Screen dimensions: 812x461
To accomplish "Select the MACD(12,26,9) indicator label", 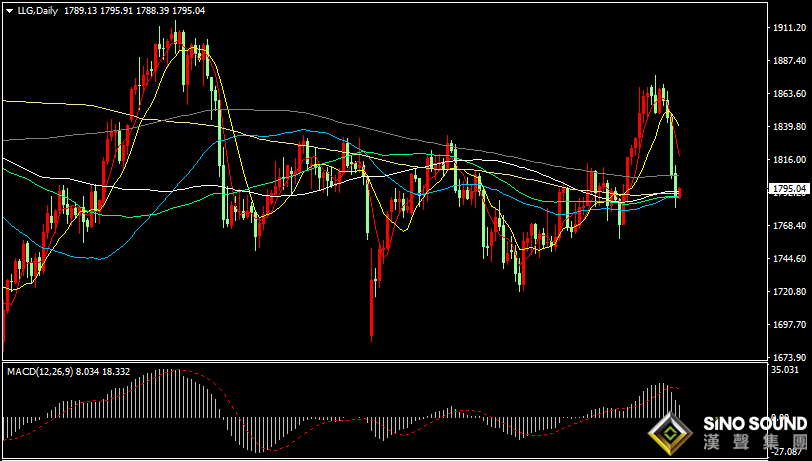I will [x=40, y=372].
